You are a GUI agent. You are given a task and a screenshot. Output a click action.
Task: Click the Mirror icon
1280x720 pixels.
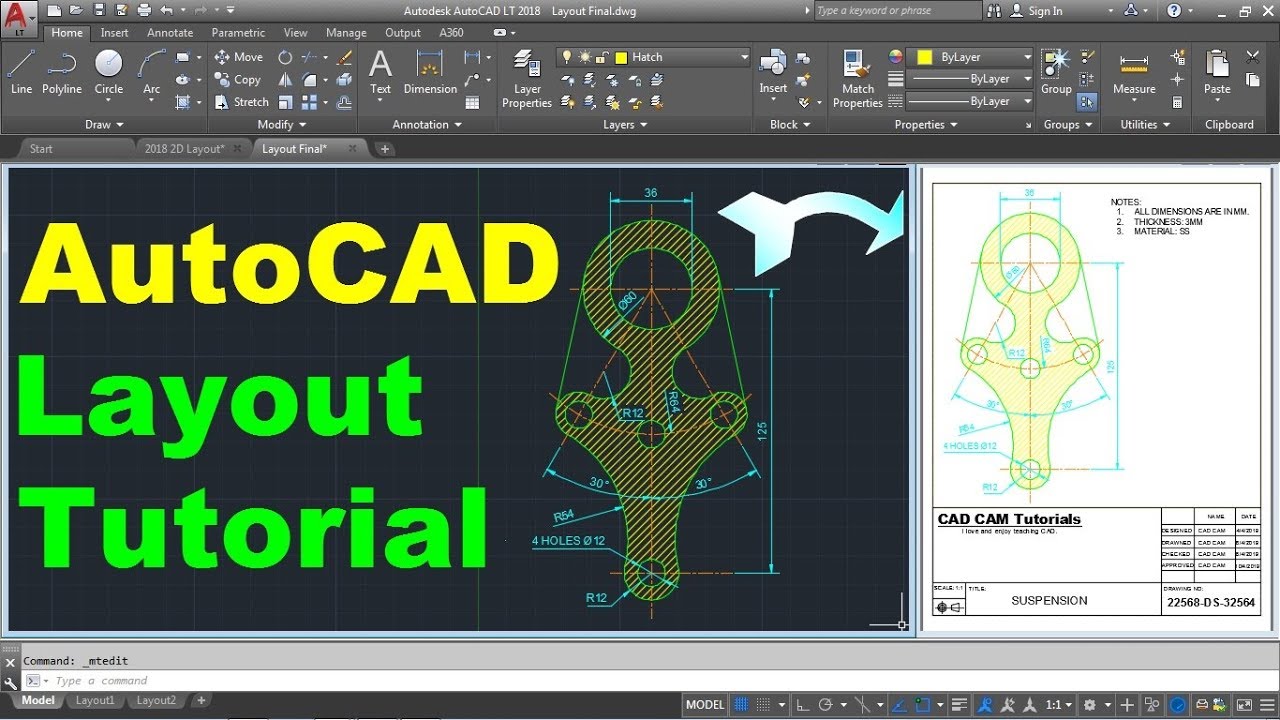point(285,79)
